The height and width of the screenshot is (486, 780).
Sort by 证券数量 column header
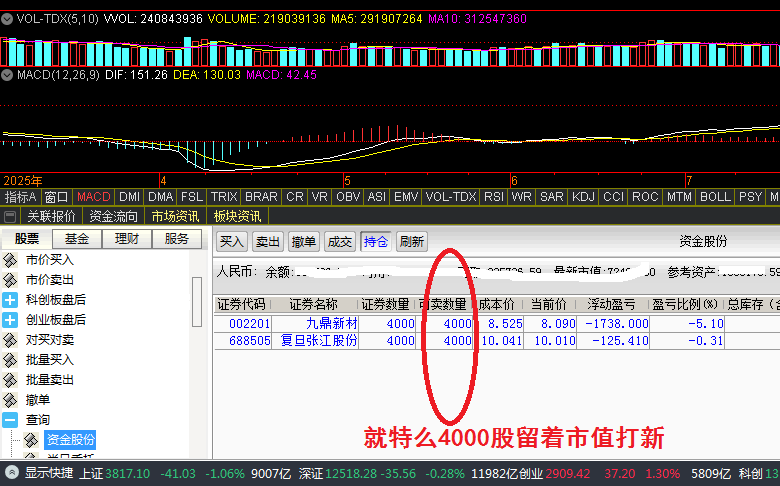click(385, 304)
